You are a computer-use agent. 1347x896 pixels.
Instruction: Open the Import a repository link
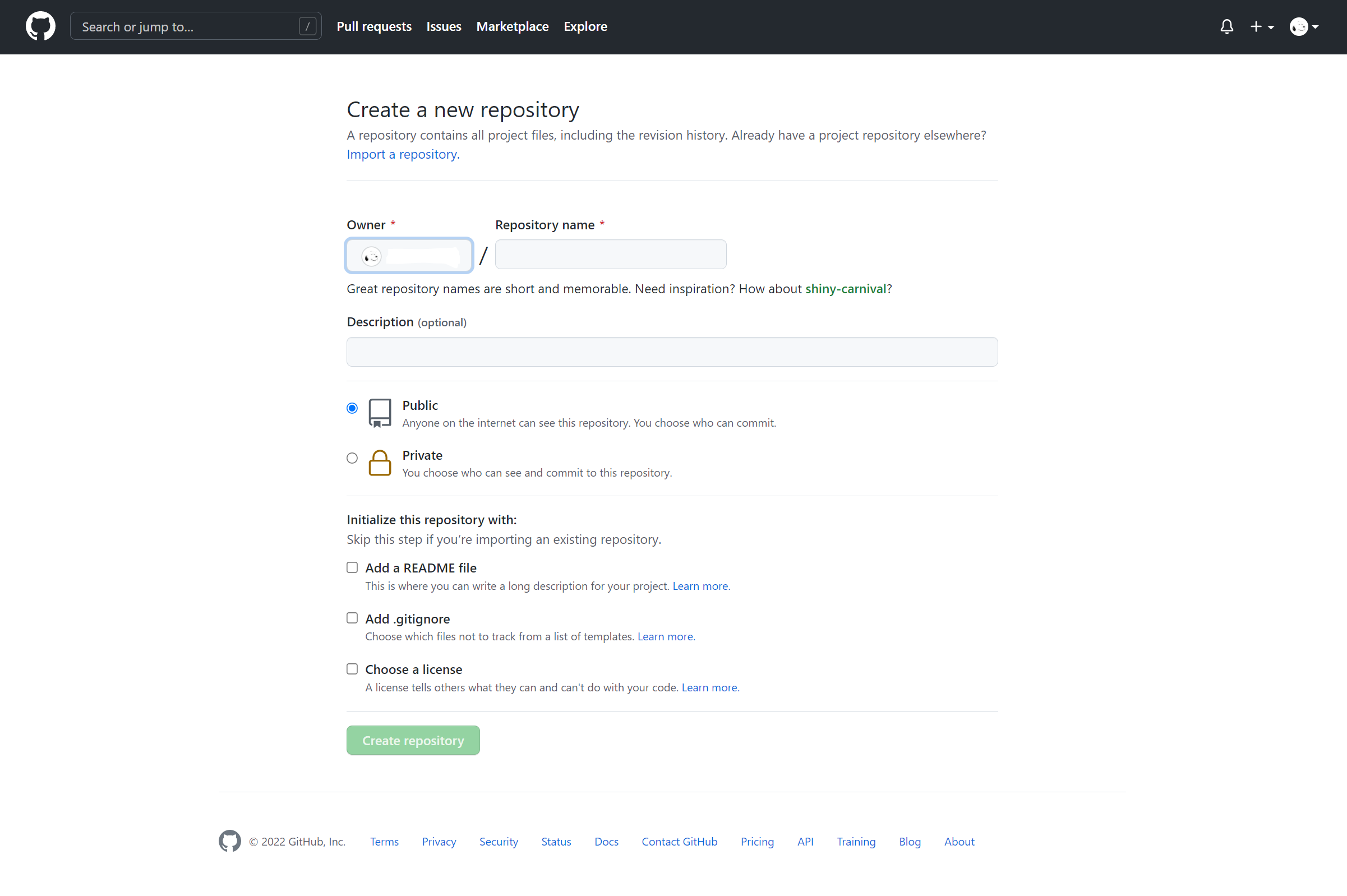click(402, 154)
